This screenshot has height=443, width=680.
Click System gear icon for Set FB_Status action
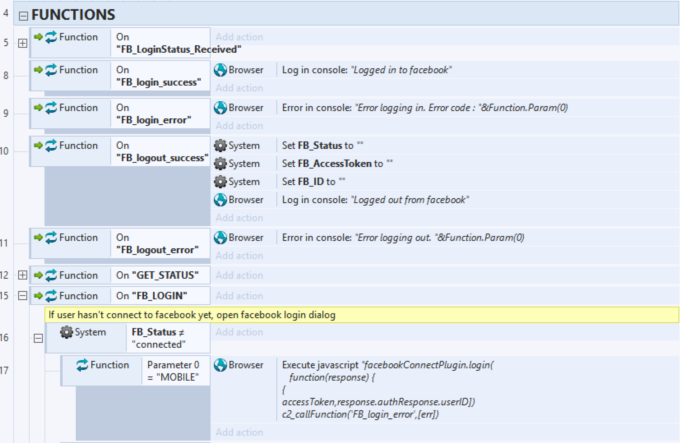click(220, 145)
